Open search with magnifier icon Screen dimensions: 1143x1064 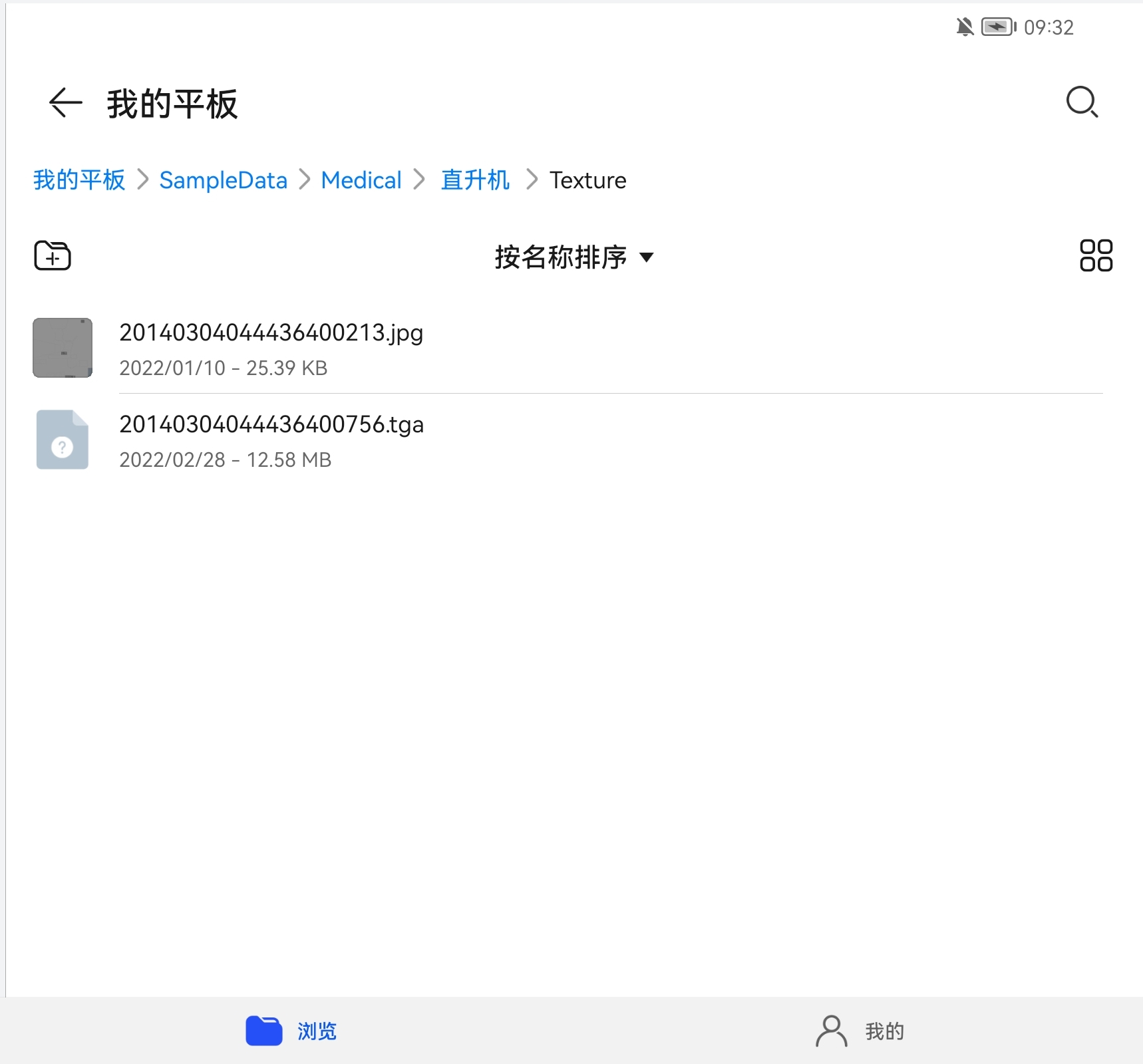pos(1082,102)
